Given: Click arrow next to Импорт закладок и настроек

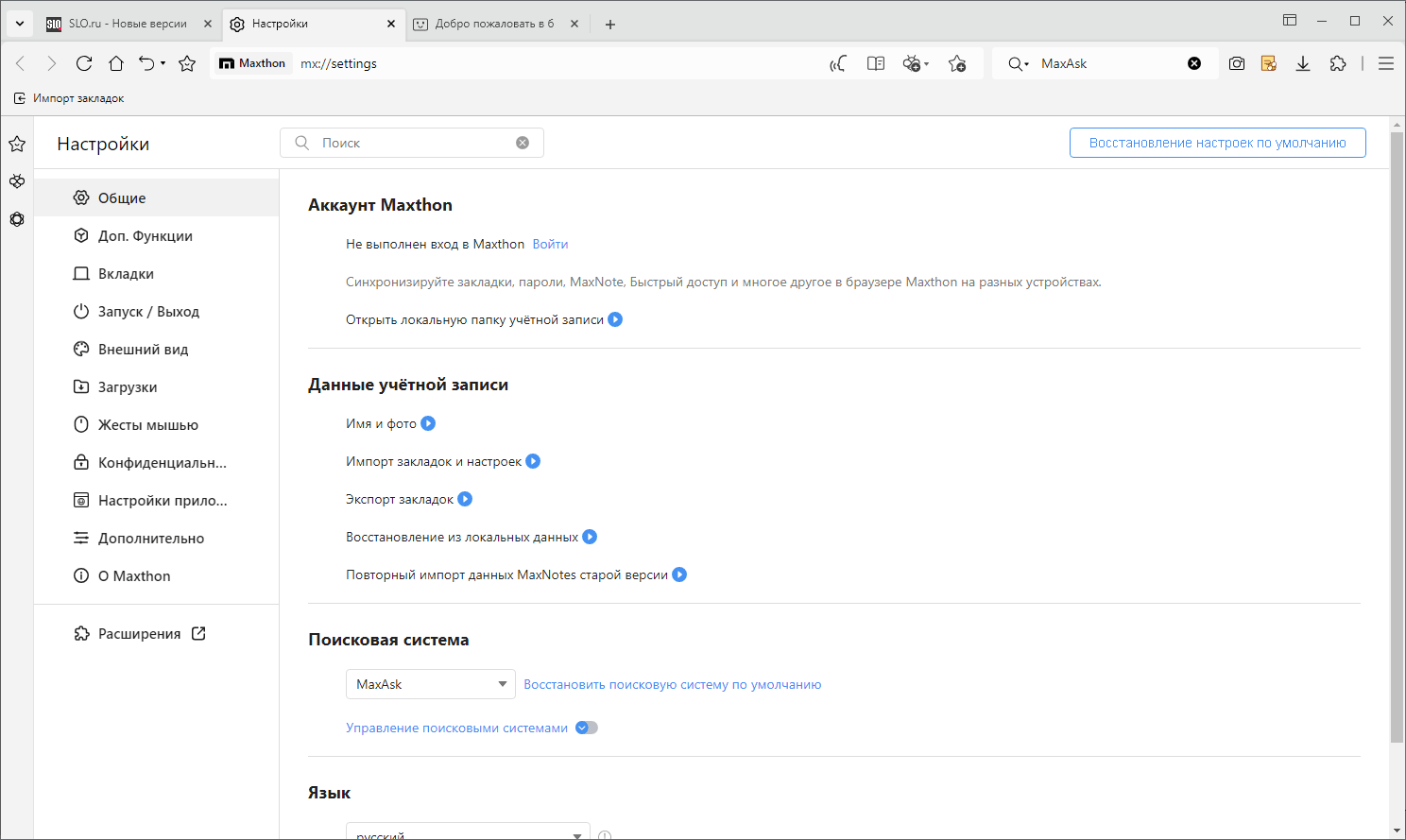Looking at the screenshot, I should (x=533, y=461).
